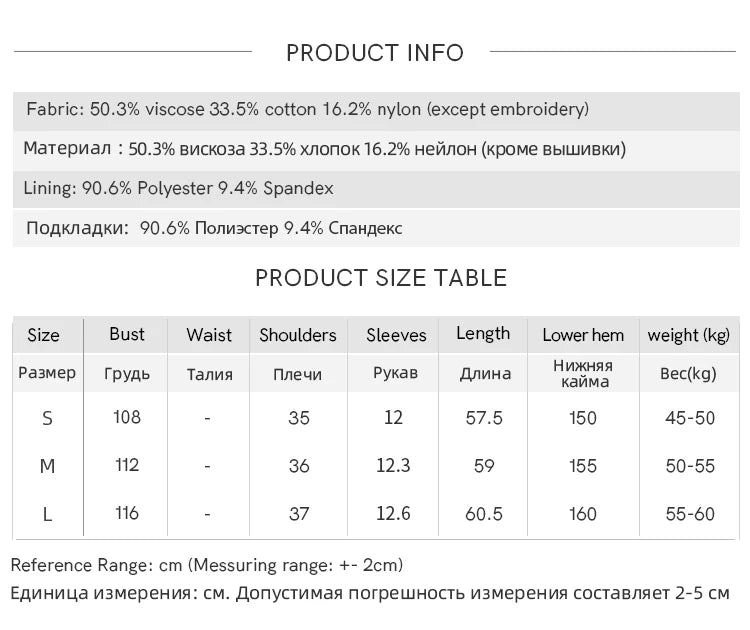Click the PRODUCT SIZE TABLE title
Image resolution: width=750 pixels, height=630 pixels.
381,278
